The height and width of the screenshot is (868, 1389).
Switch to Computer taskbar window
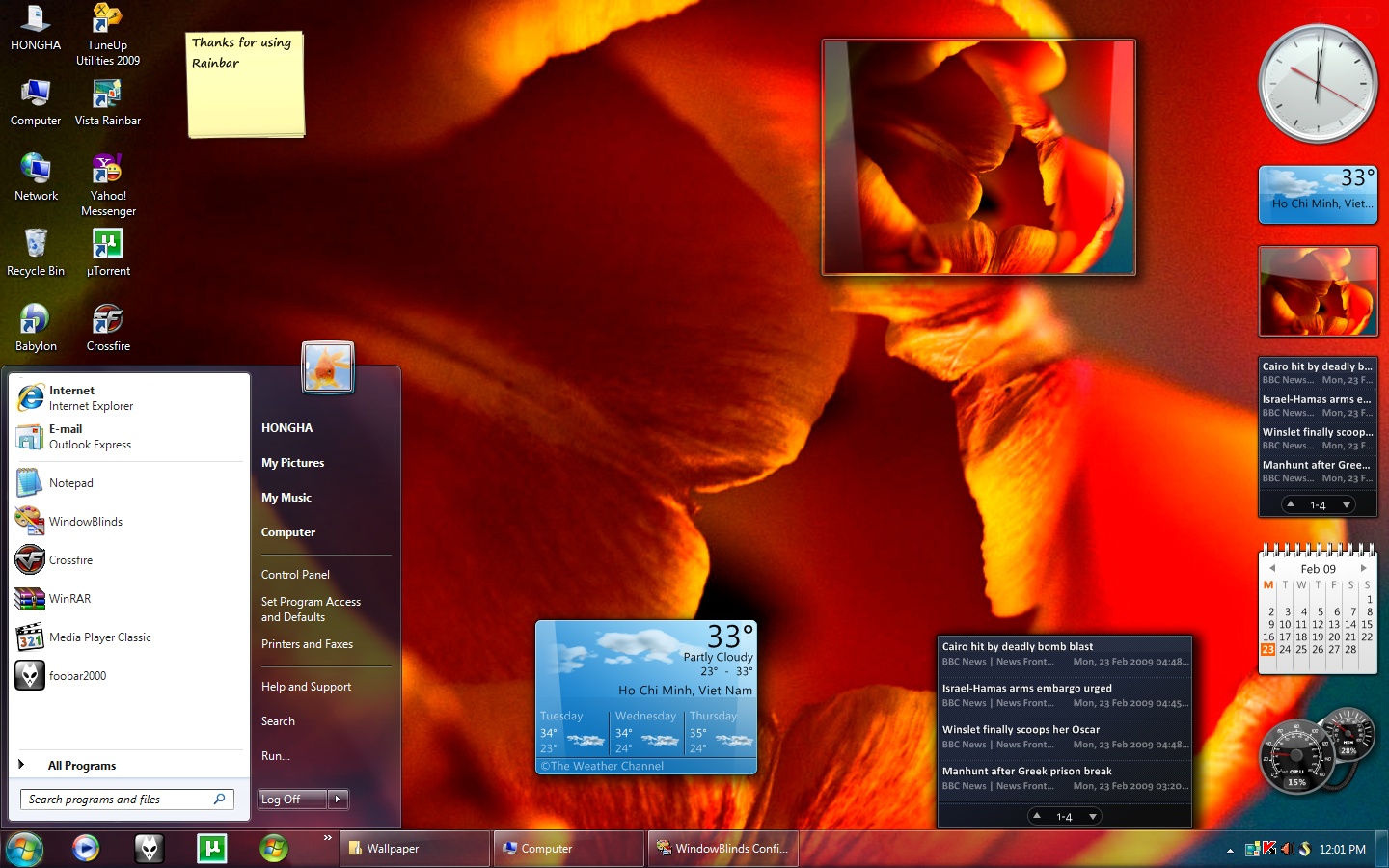click(x=569, y=849)
